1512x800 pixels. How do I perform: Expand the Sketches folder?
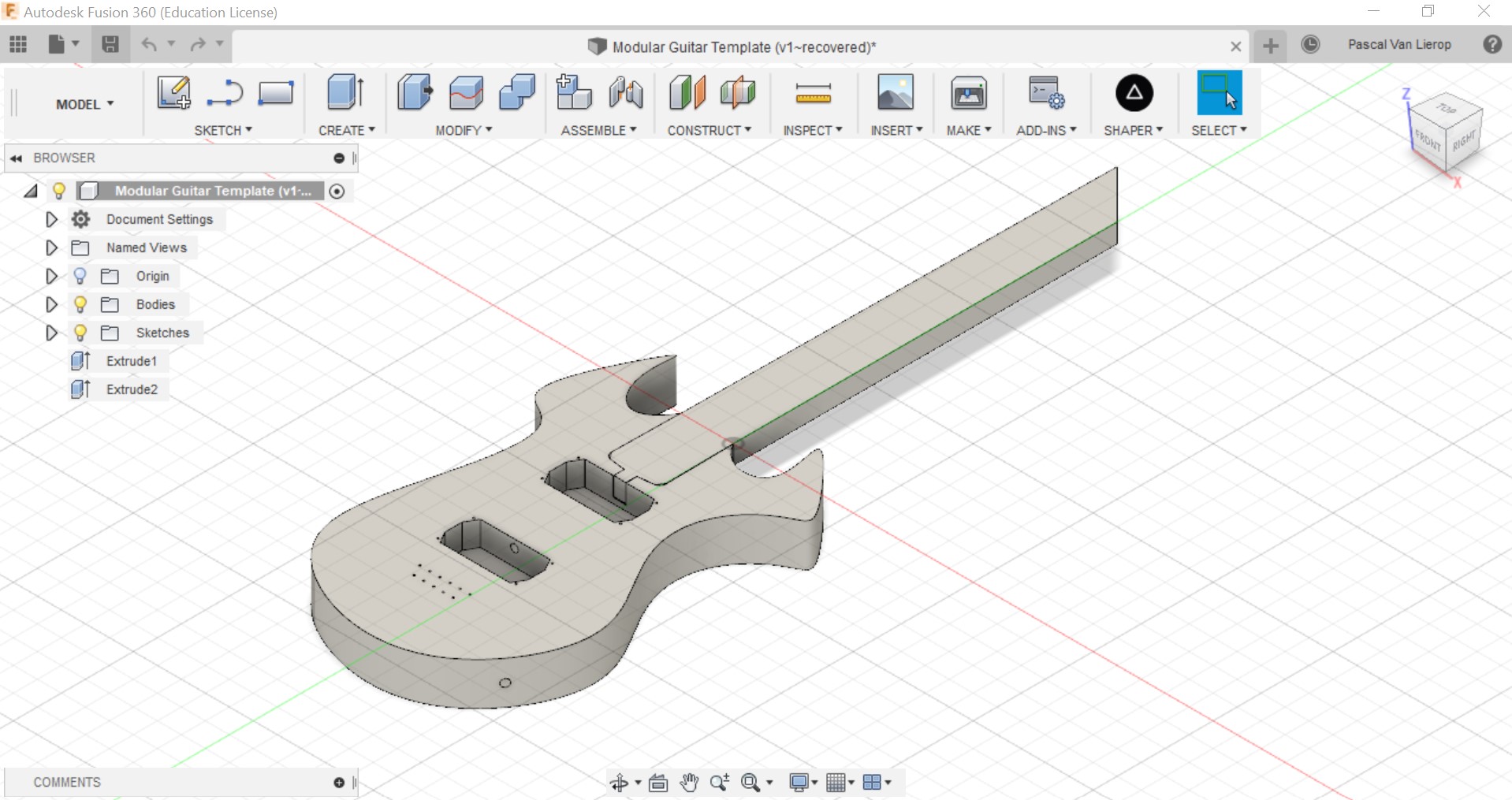51,333
